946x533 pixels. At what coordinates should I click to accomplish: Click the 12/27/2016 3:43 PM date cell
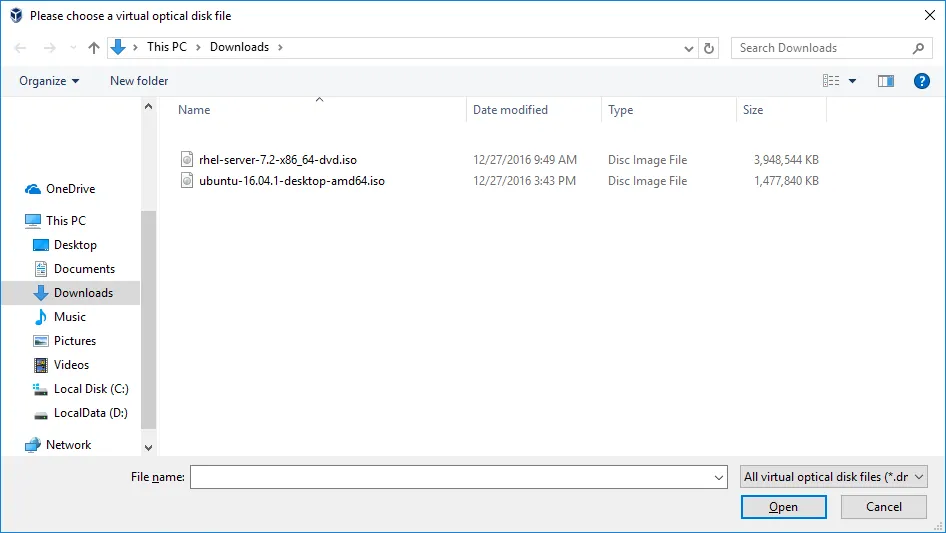(x=524, y=181)
